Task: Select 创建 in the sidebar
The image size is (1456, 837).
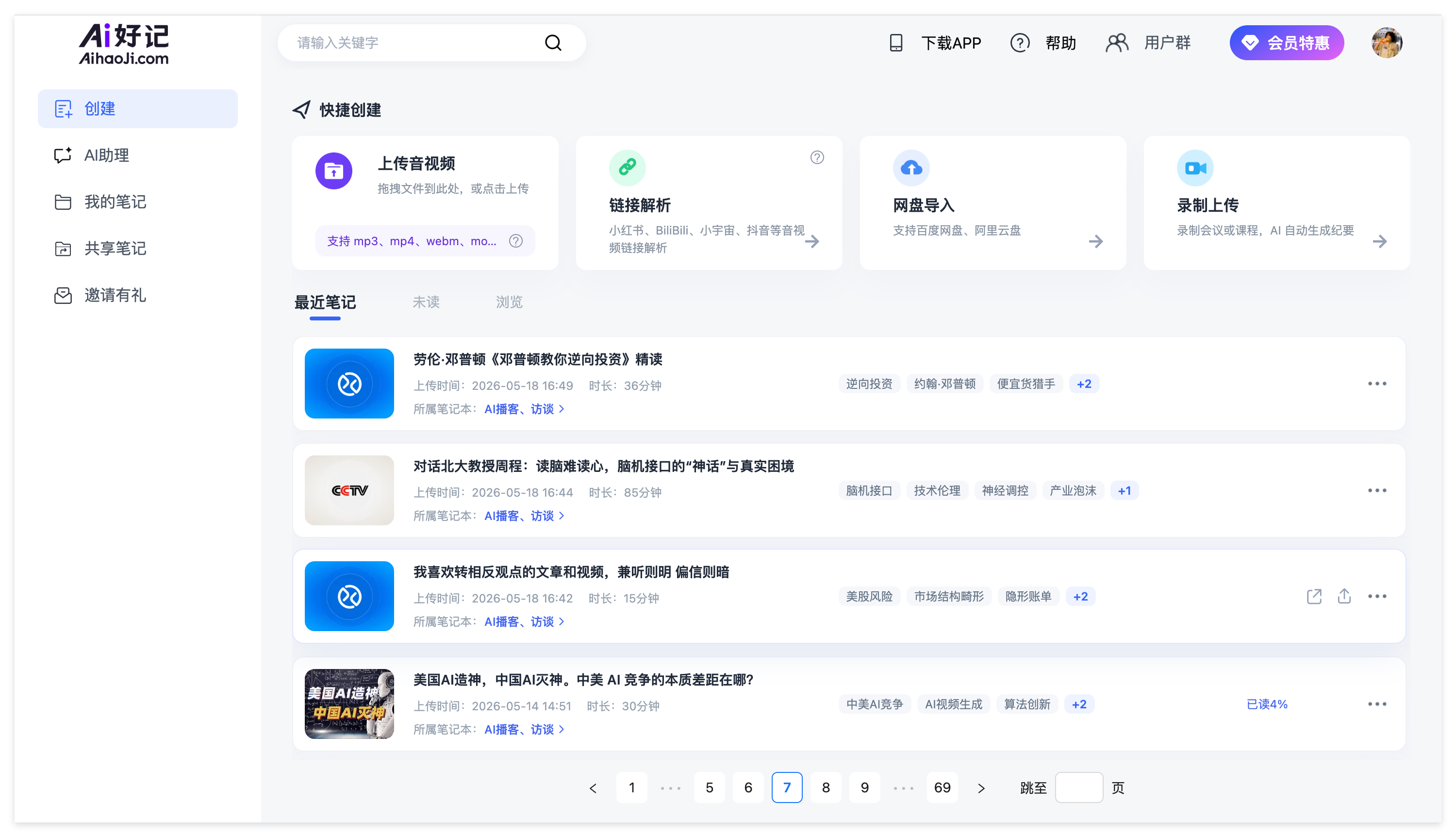Action: (x=137, y=109)
